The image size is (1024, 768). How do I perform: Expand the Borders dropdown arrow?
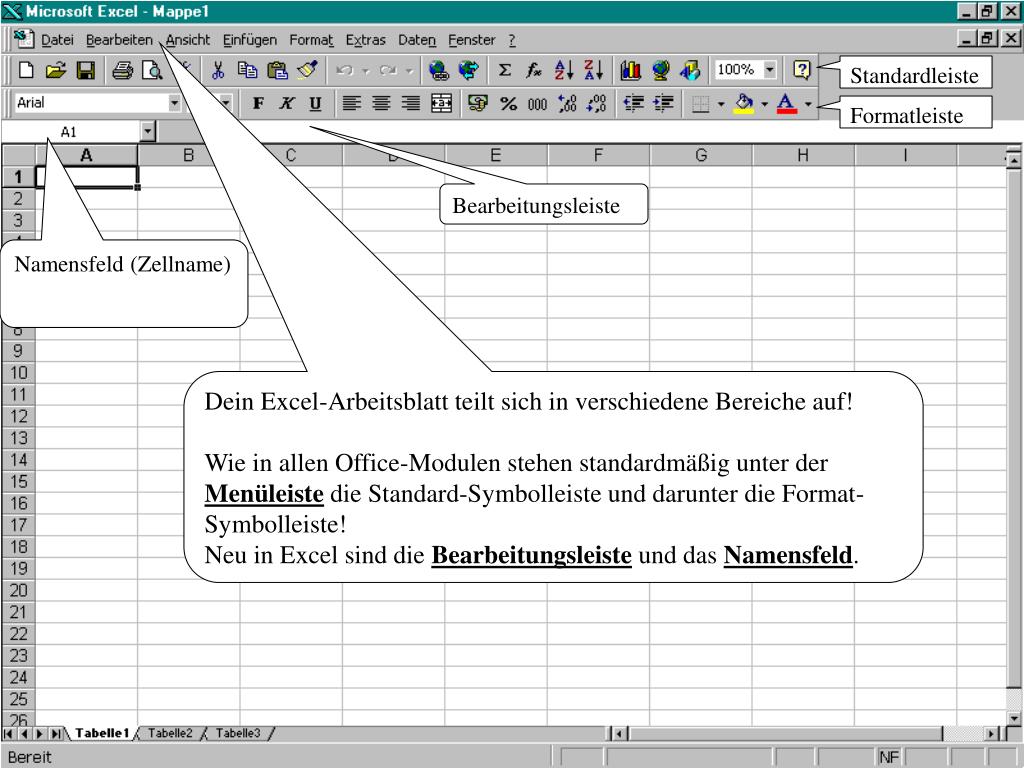tap(721, 103)
